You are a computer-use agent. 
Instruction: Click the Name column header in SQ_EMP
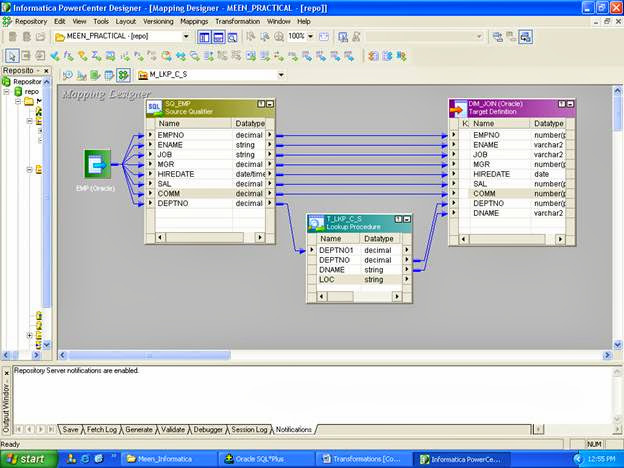pyautogui.click(x=193, y=123)
